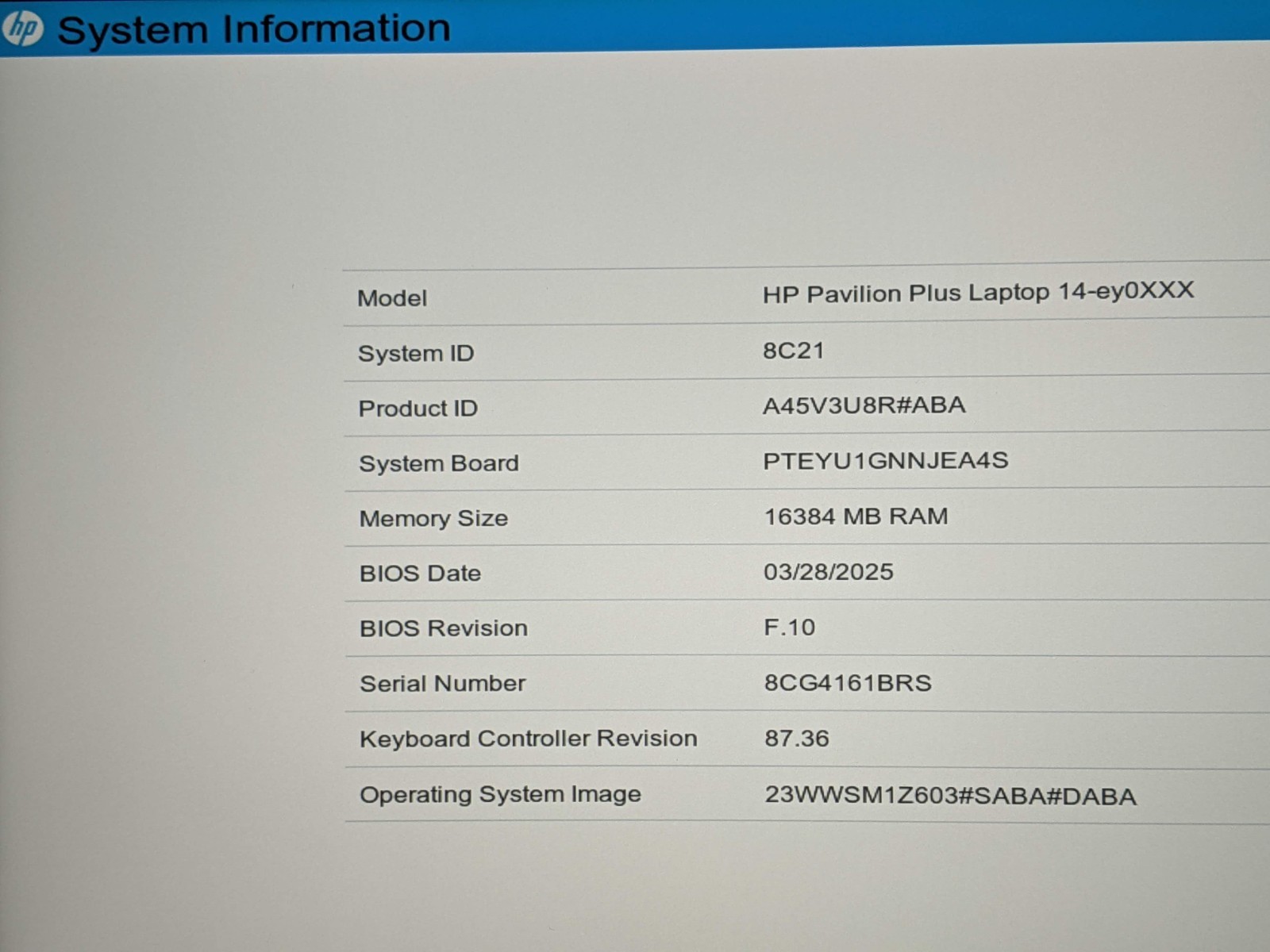Viewport: 1270px width, 952px height.
Task: Click the Keyboard Controller Revision label
Action: [x=529, y=739]
